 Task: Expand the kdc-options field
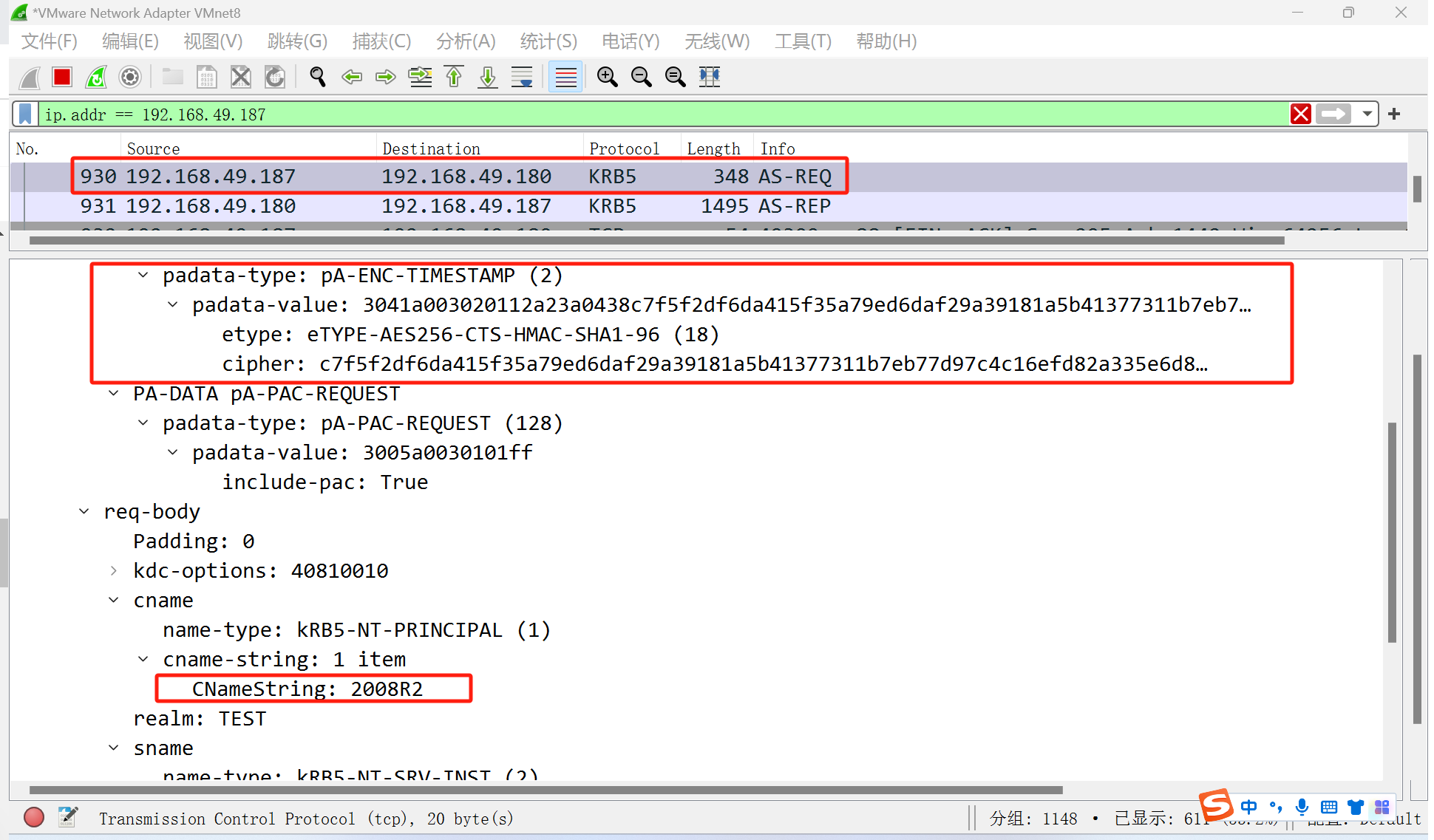click(x=114, y=570)
